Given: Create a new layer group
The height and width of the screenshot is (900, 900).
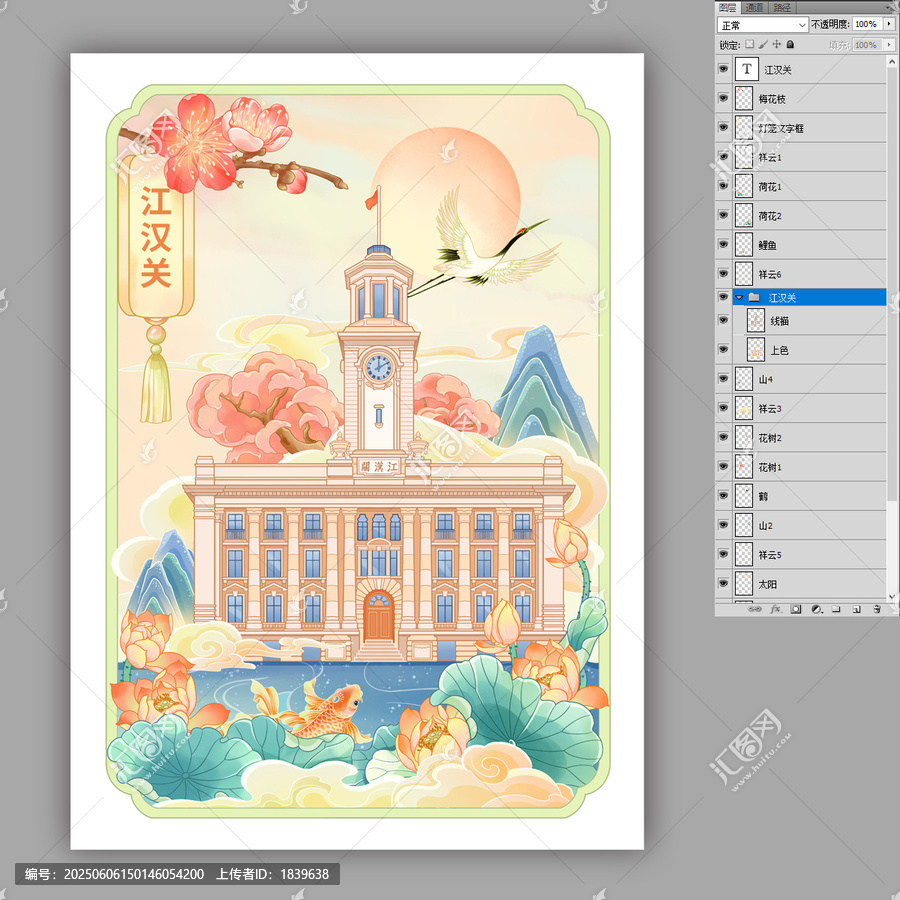Looking at the screenshot, I should 836,609.
